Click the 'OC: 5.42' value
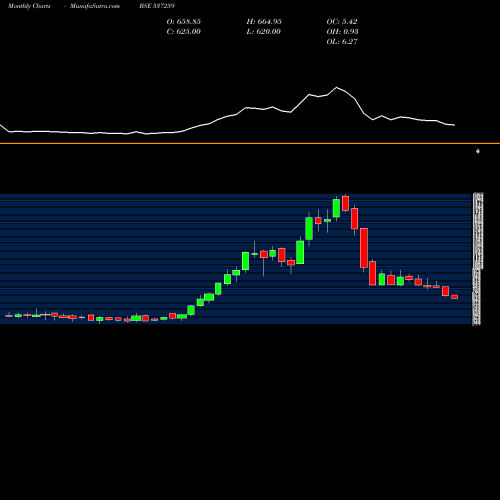The image size is (500, 500). tap(342, 21)
